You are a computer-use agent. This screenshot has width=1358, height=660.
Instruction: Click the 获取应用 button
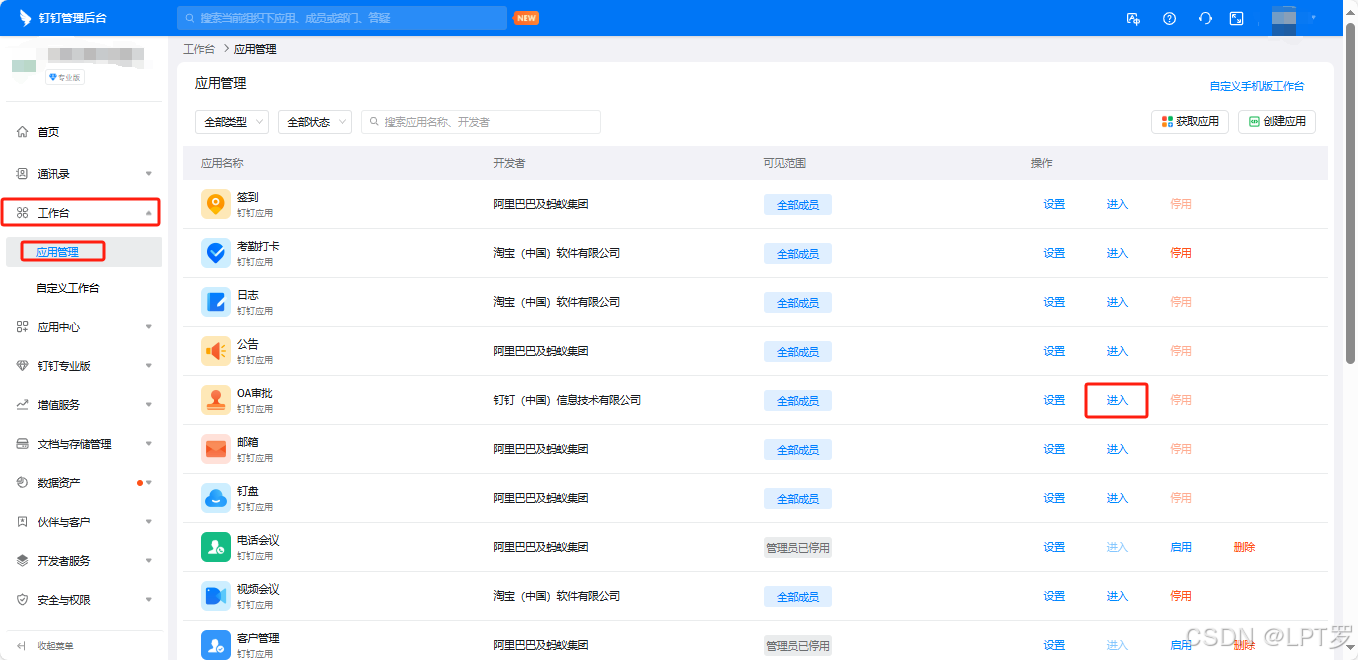coord(1190,122)
